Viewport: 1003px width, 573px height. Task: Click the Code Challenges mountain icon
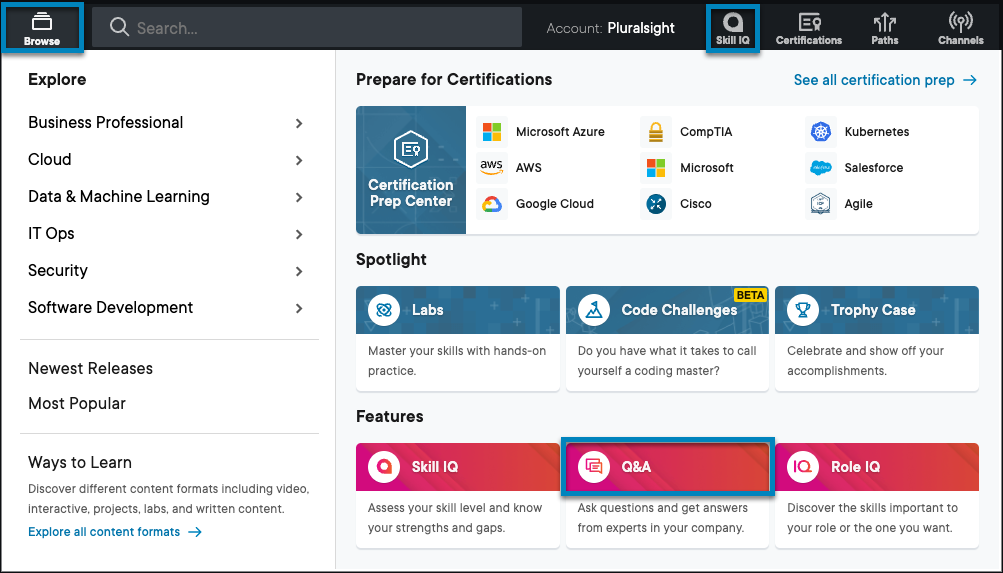click(x=594, y=310)
